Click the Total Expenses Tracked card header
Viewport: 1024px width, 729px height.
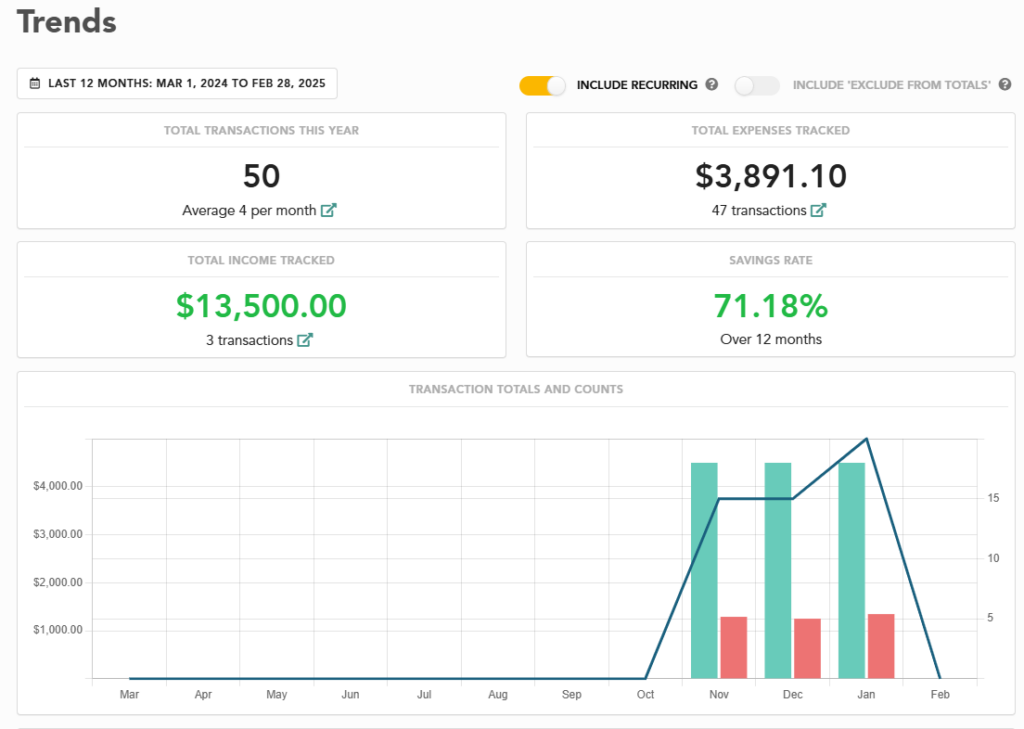770,130
